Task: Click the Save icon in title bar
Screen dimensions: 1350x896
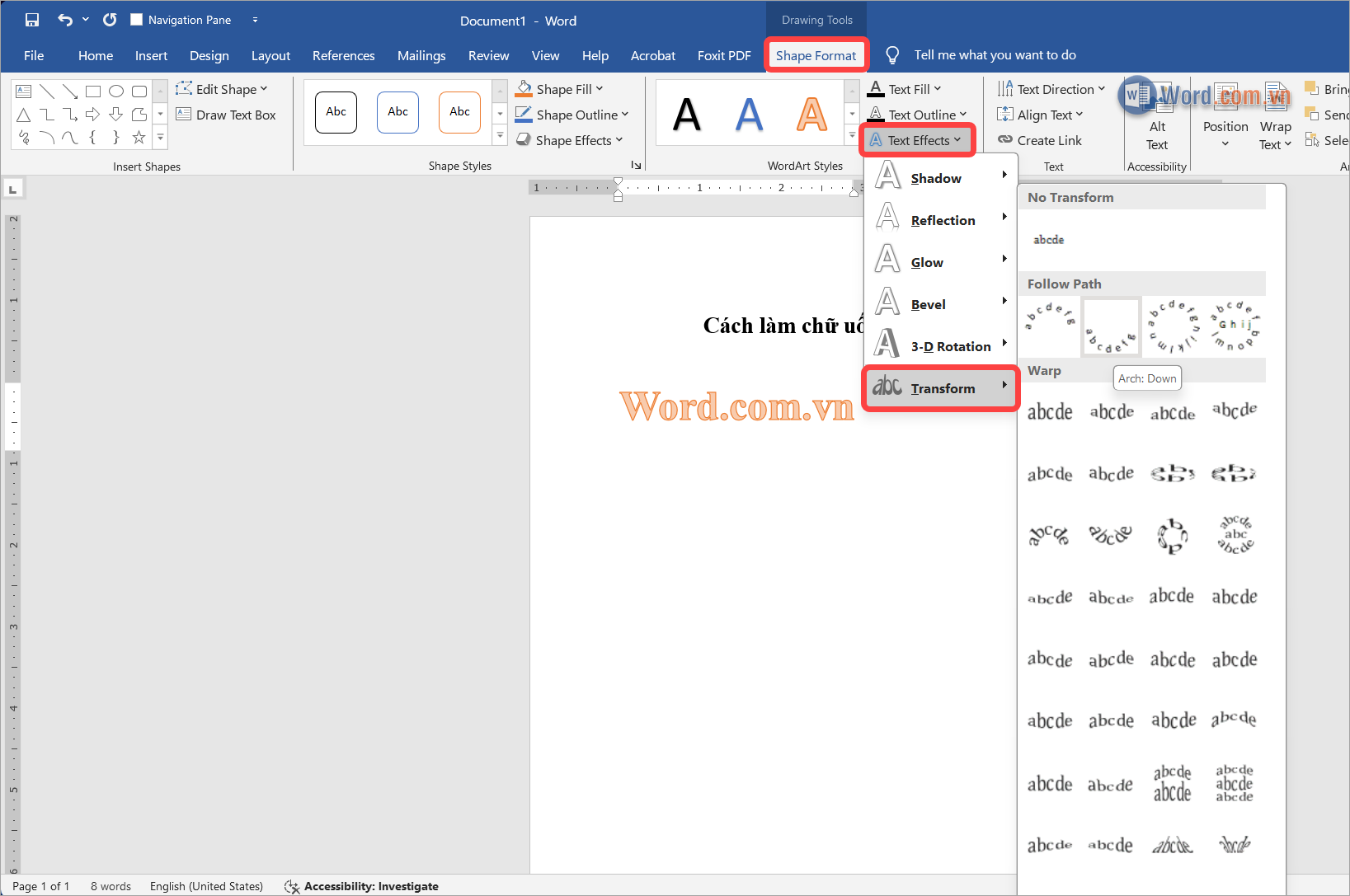Action: 32,20
